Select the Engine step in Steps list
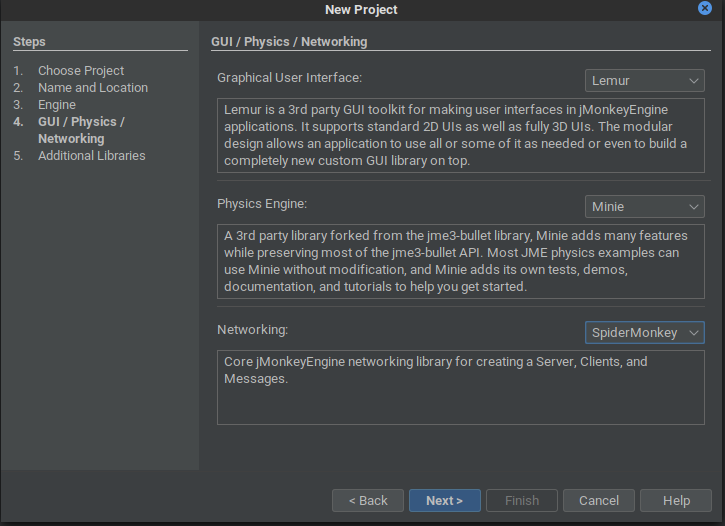725x526 pixels. [57, 105]
